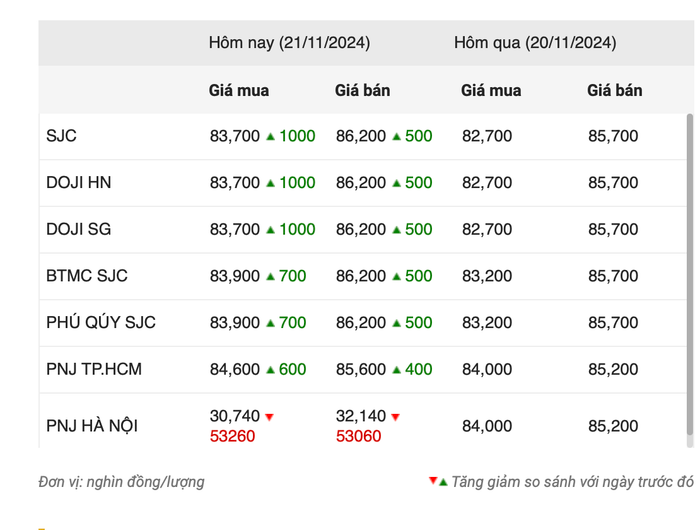The width and height of the screenshot is (700, 530).
Task: Click the up arrow in PNJ TP.HCM sell price
Action: (396, 370)
